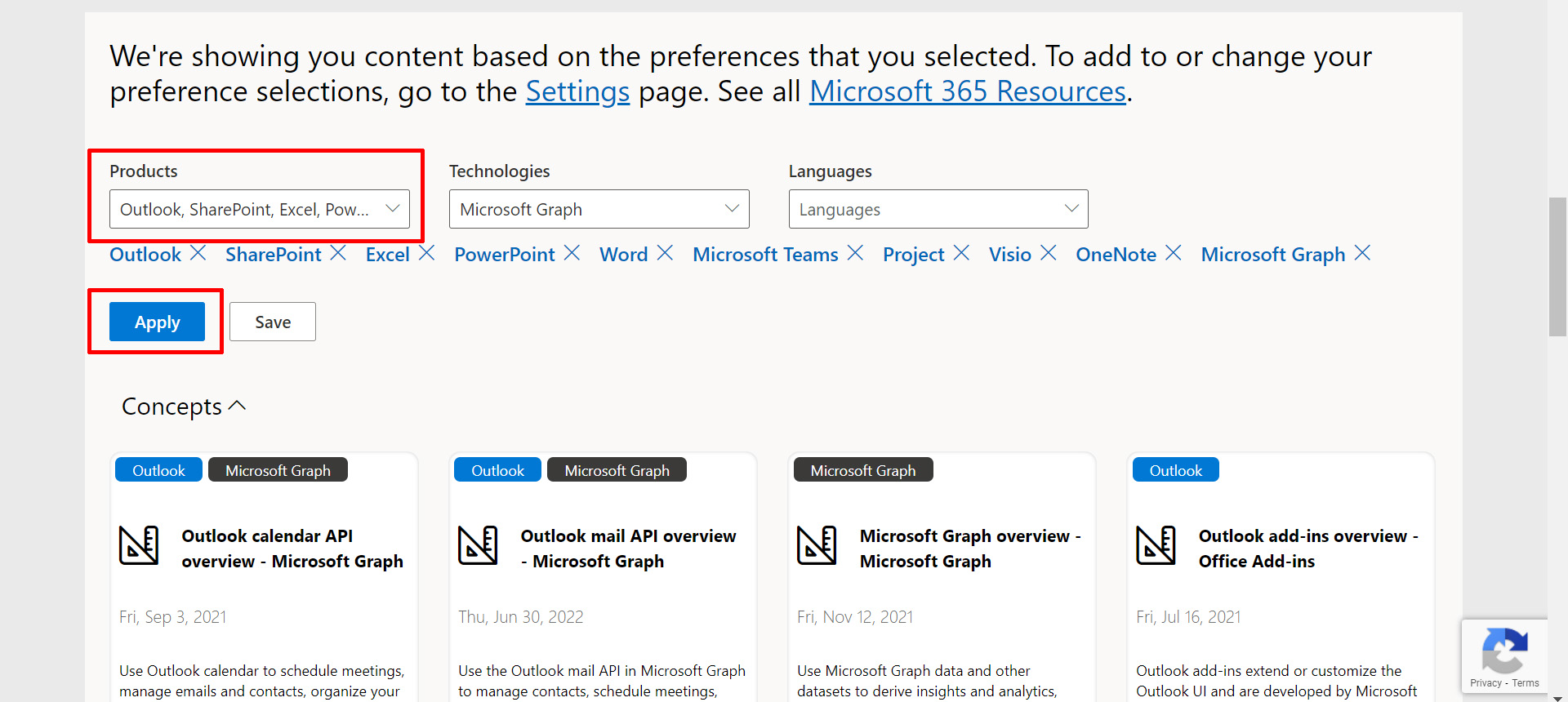Remove the Excel filter tag
Image resolution: width=1568 pixels, height=702 pixels.
[x=426, y=254]
